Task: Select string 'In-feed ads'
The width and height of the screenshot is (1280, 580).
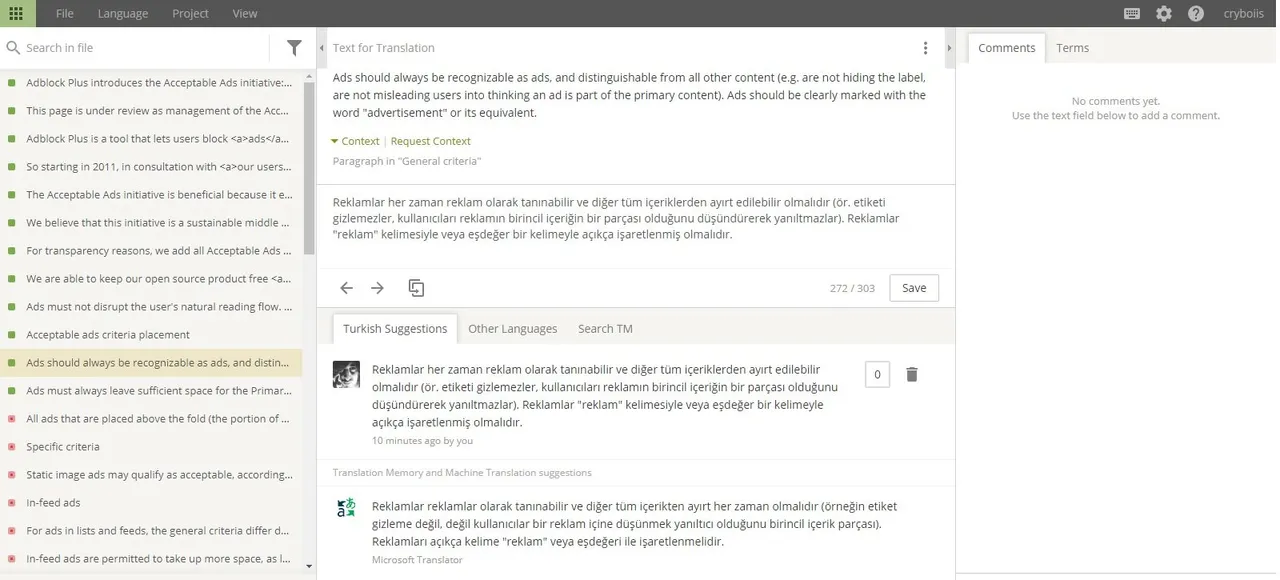Action: 151,503
